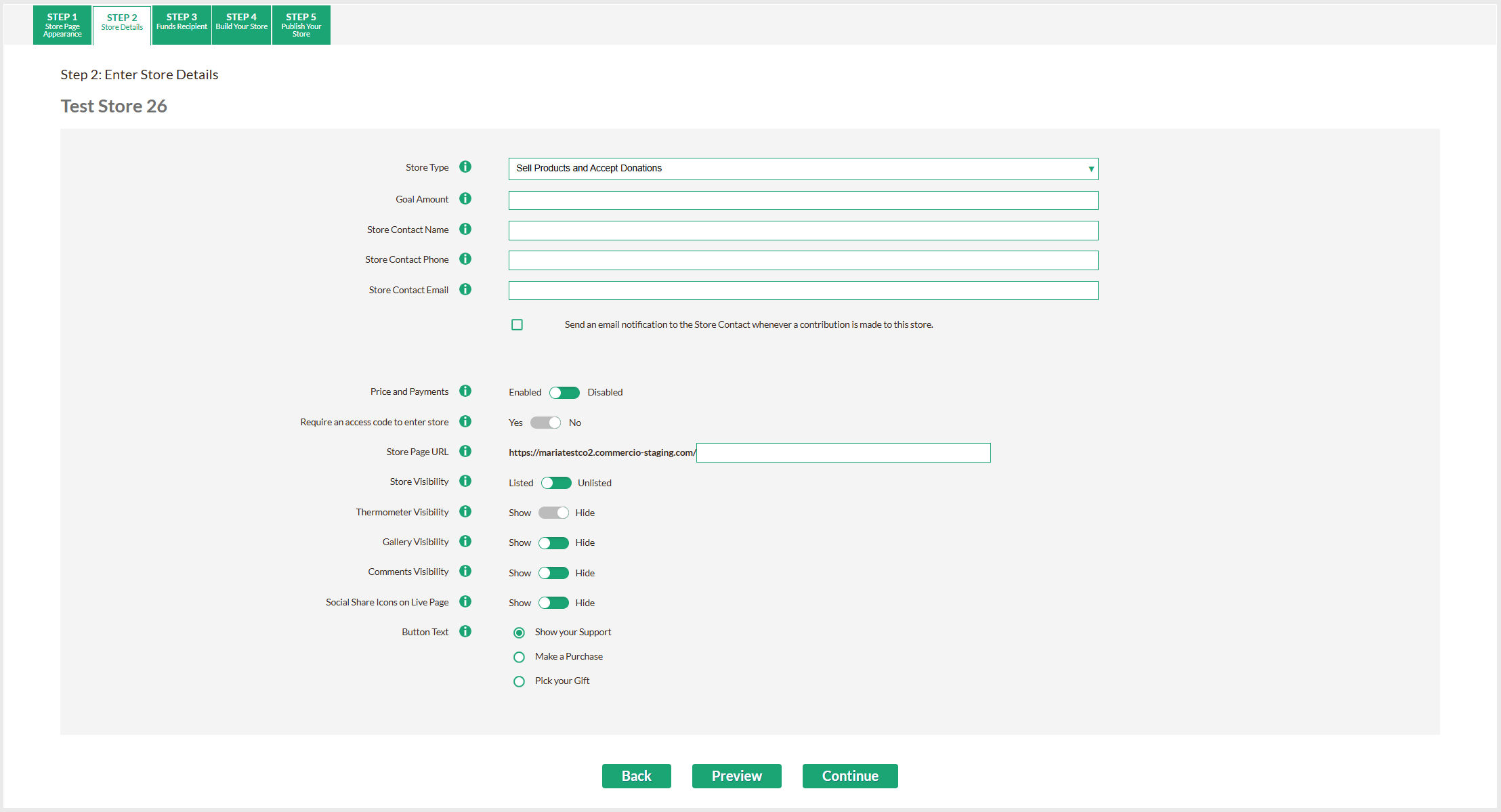Click the Continue button
The width and height of the screenshot is (1501, 812).
850,776
